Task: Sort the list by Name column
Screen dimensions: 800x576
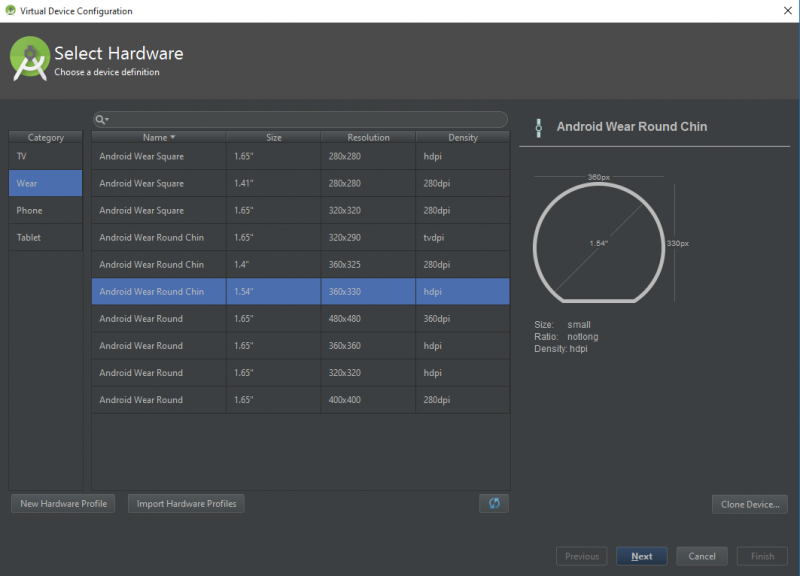Action: click(158, 137)
